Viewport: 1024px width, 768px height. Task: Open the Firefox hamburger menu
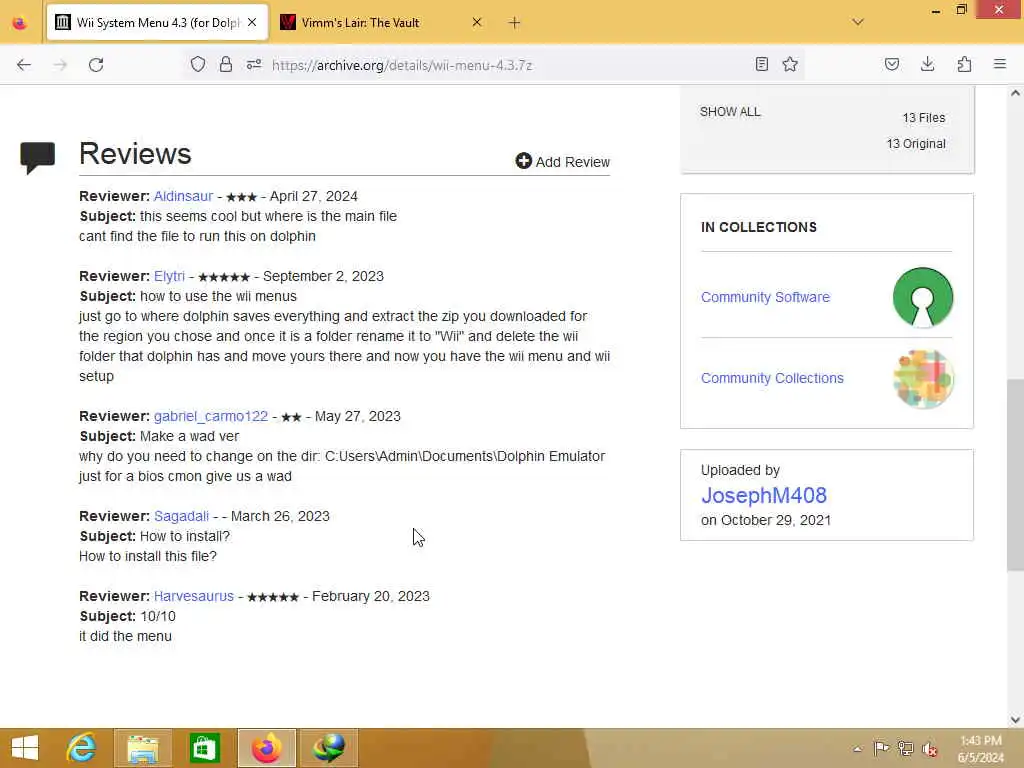coord(1000,64)
